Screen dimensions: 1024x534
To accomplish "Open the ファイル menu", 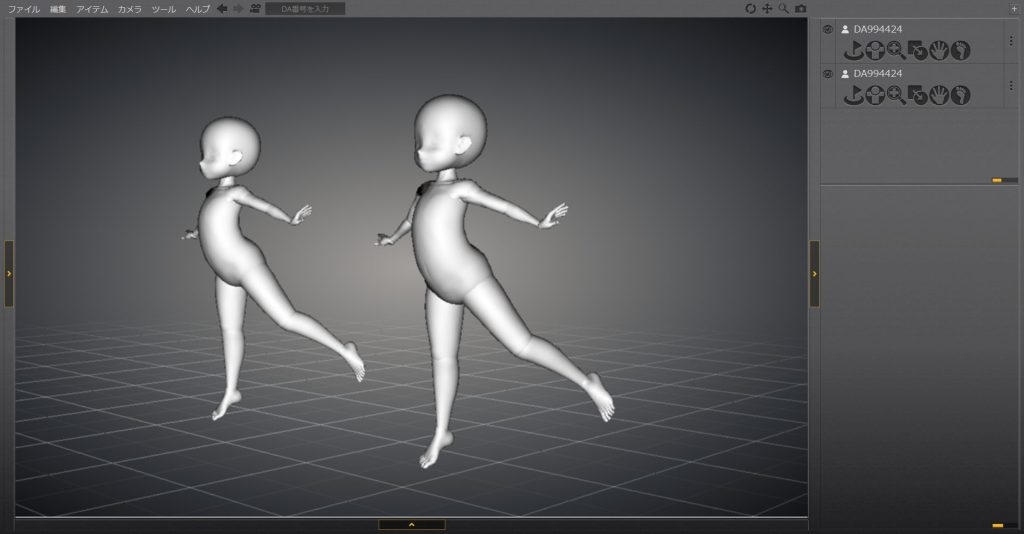I will pos(24,8).
